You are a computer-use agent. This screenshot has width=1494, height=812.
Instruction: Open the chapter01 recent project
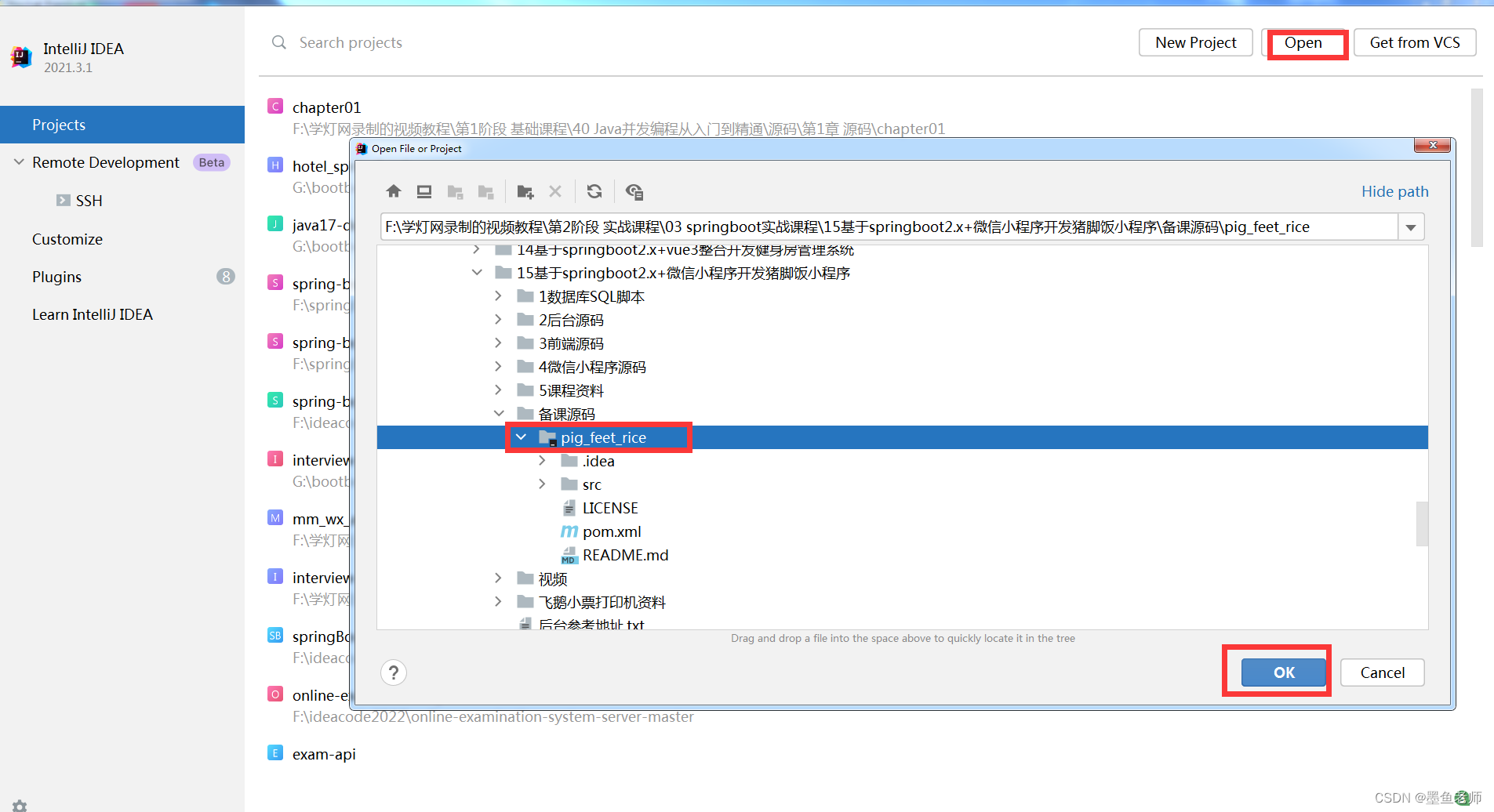(326, 107)
